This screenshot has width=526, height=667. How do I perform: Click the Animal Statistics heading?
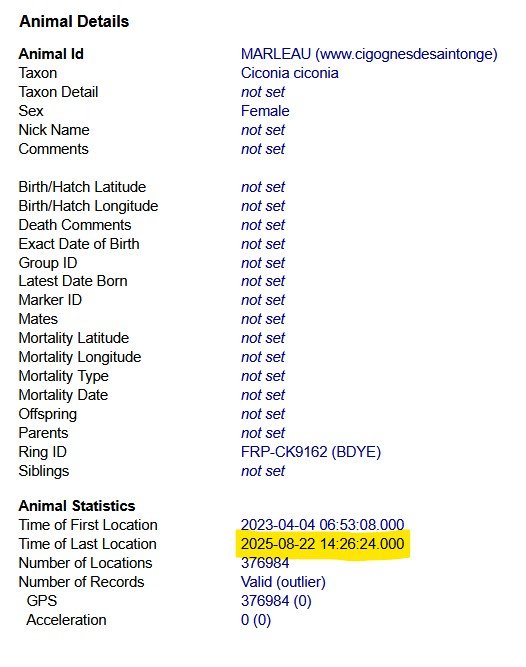77,506
